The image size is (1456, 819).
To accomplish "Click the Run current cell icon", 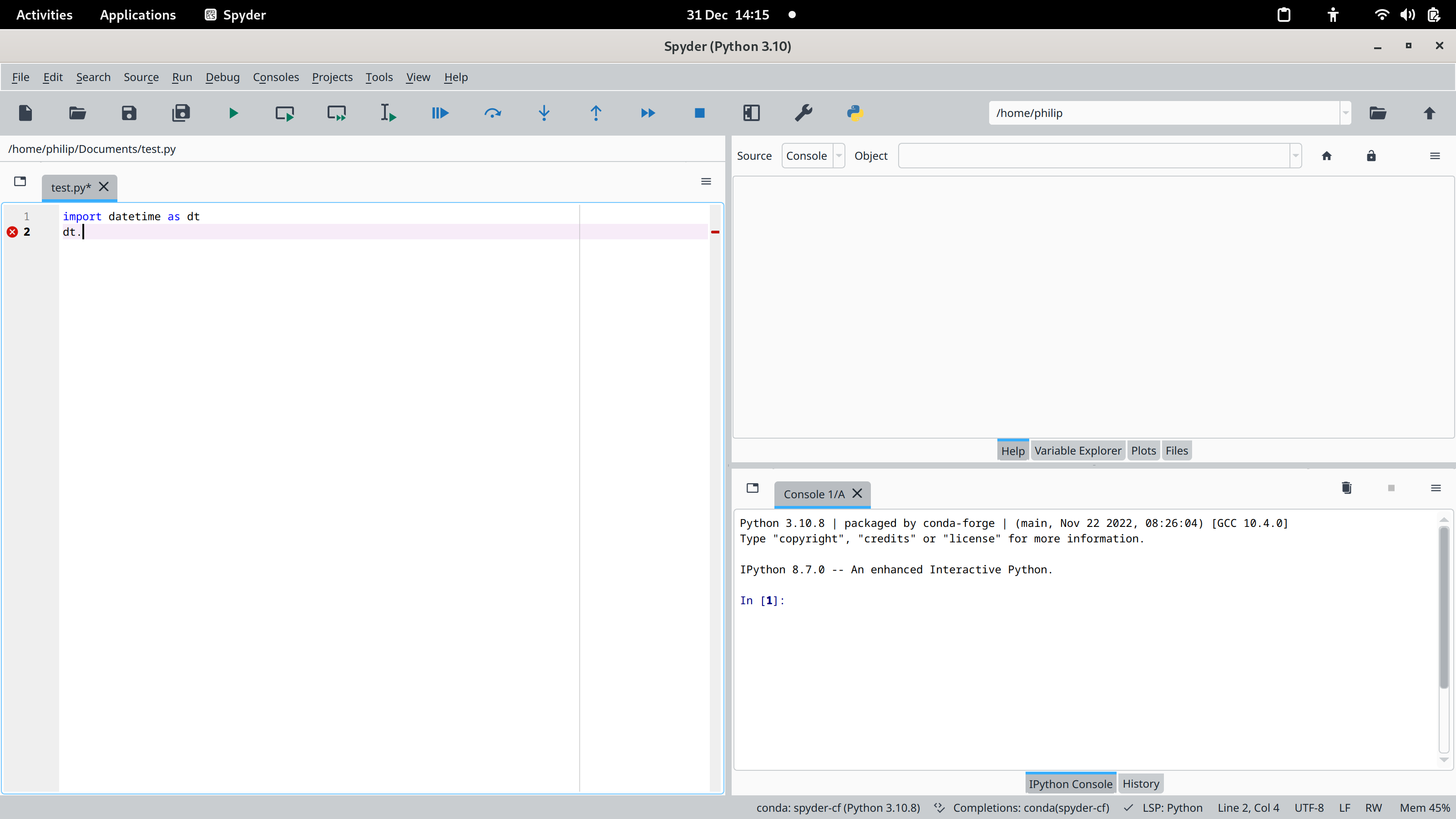I will (x=284, y=113).
